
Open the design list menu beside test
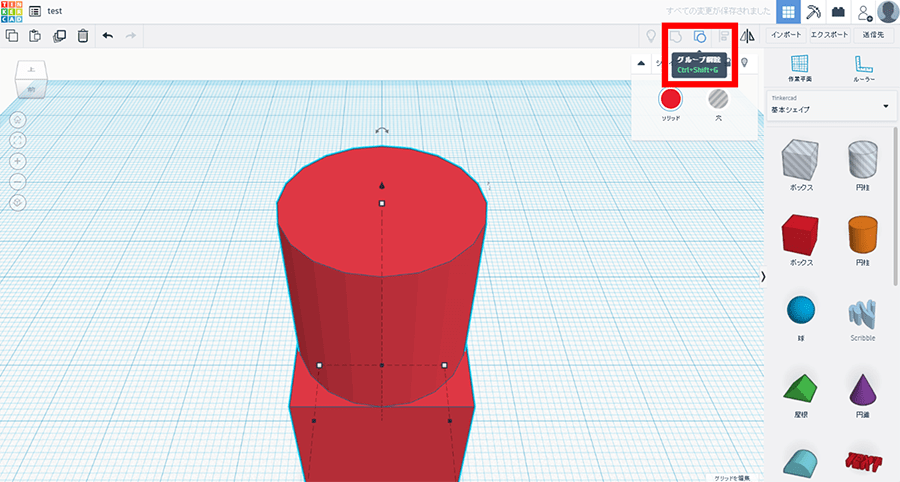coord(35,11)
